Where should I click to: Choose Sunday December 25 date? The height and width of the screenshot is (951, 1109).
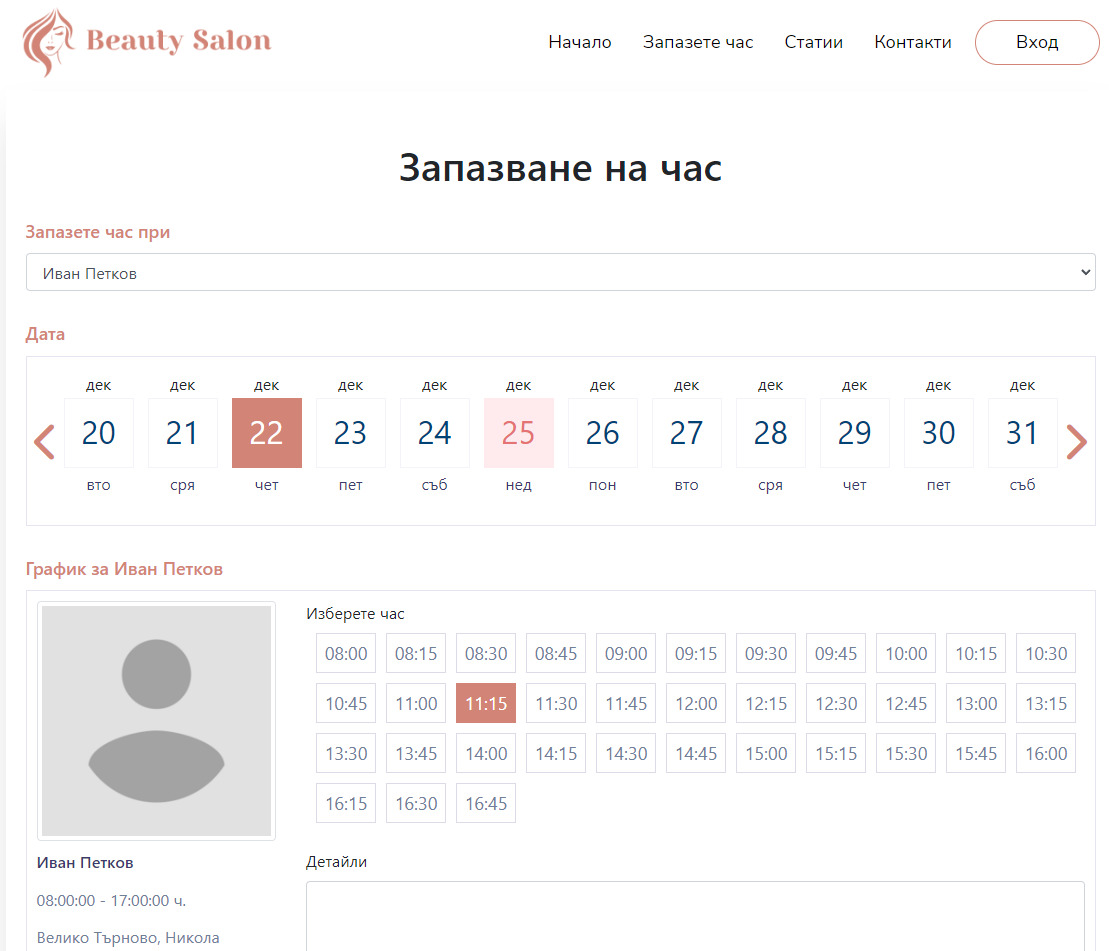[x=518, y=433]
